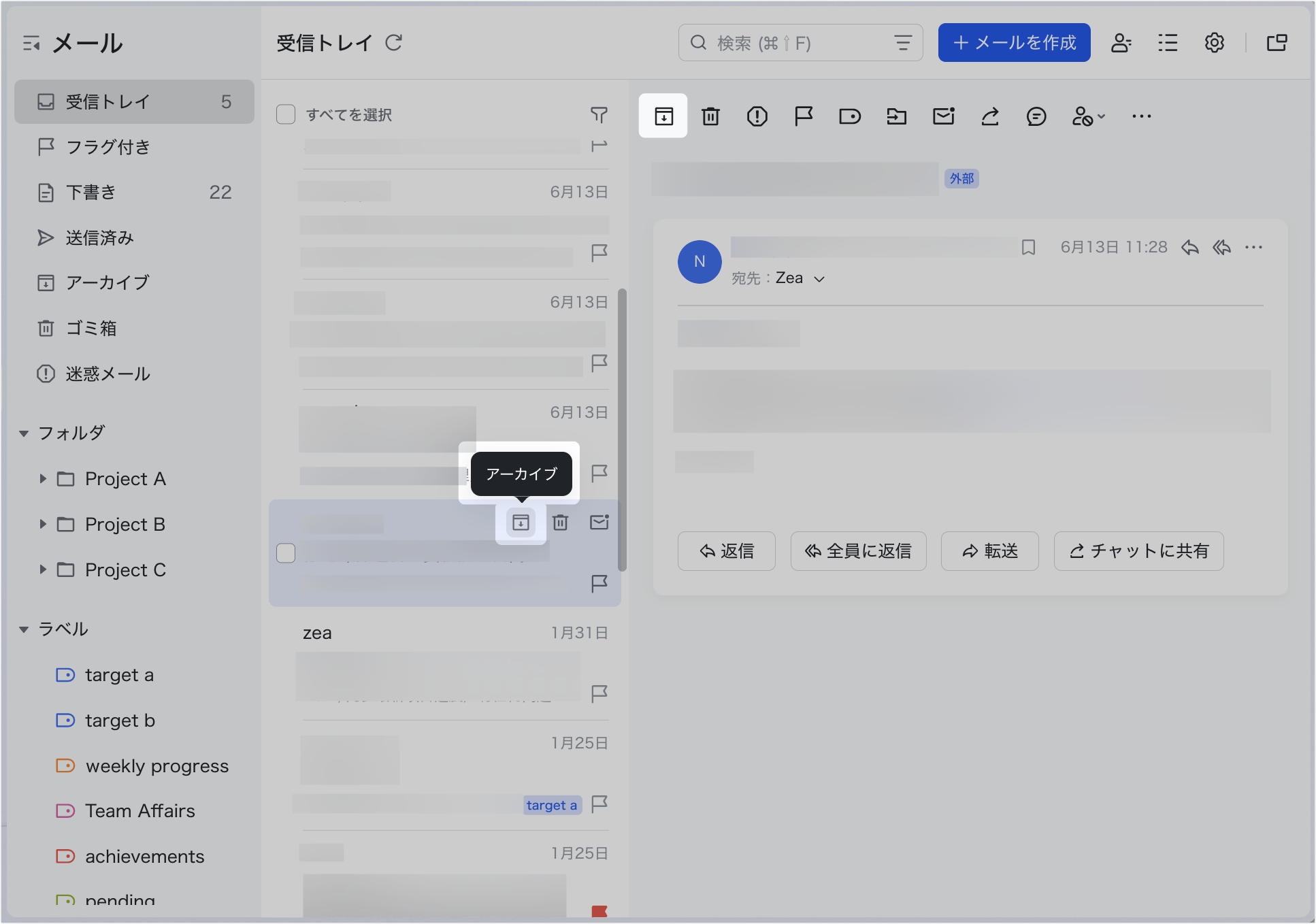Click the archive icon in message toolbar
Viewport: 1316px width, 924px height.
point(663,116)
